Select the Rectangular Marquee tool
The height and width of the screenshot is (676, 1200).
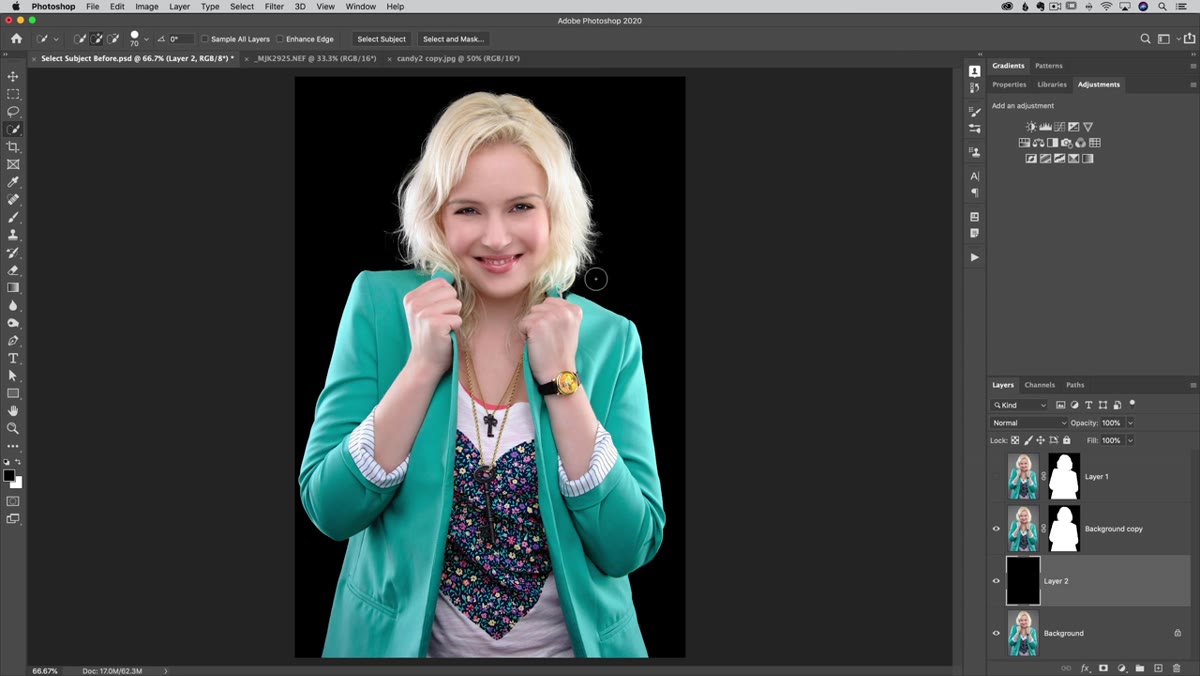(x=13, y=94)
